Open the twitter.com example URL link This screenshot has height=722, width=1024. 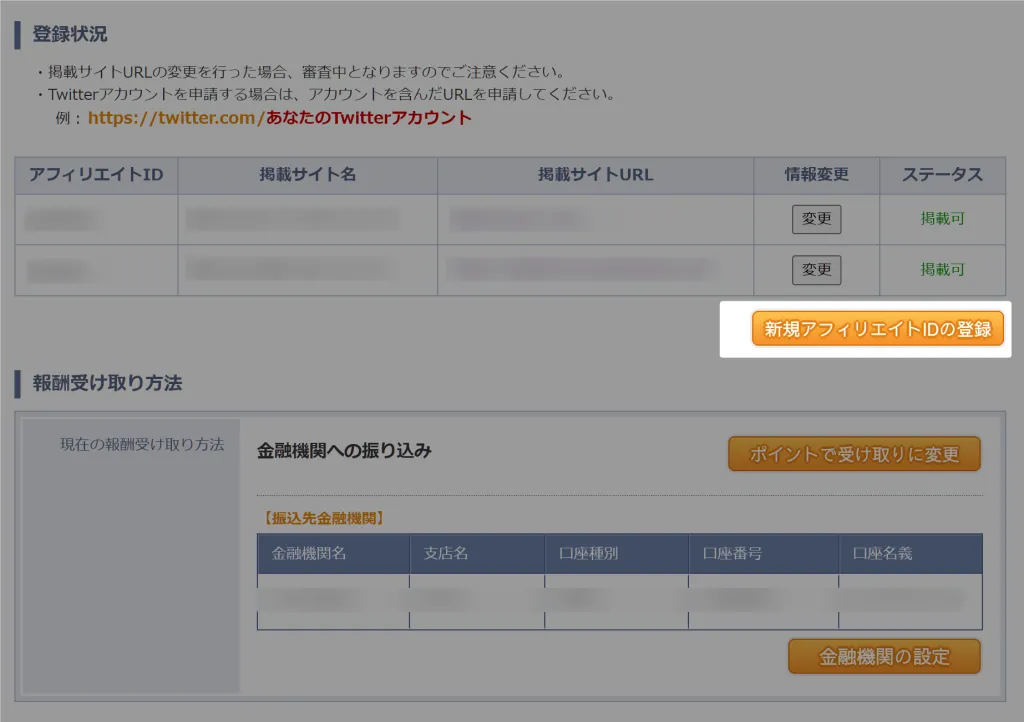(280, 118)
